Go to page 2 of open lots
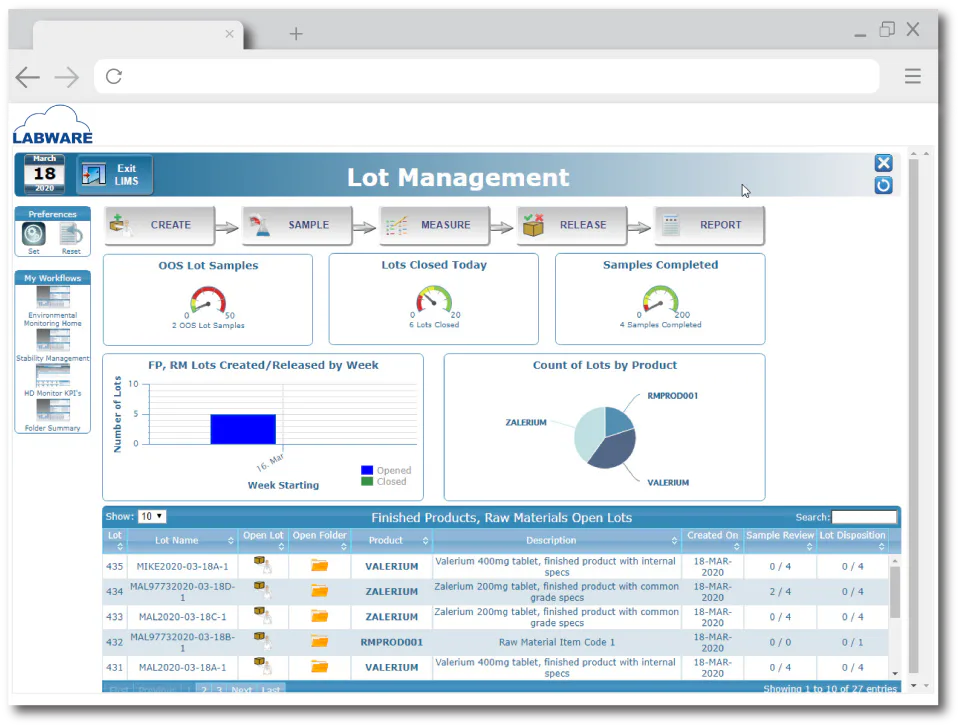This screenshot has height=727, width=960. 204,690
